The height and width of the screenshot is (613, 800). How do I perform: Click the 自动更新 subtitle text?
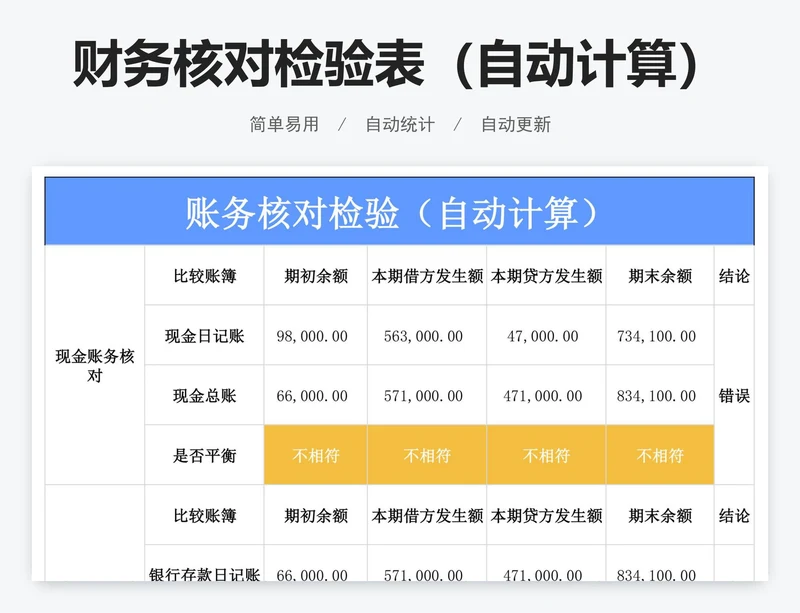pyautogui.click(x=516, y=125)
